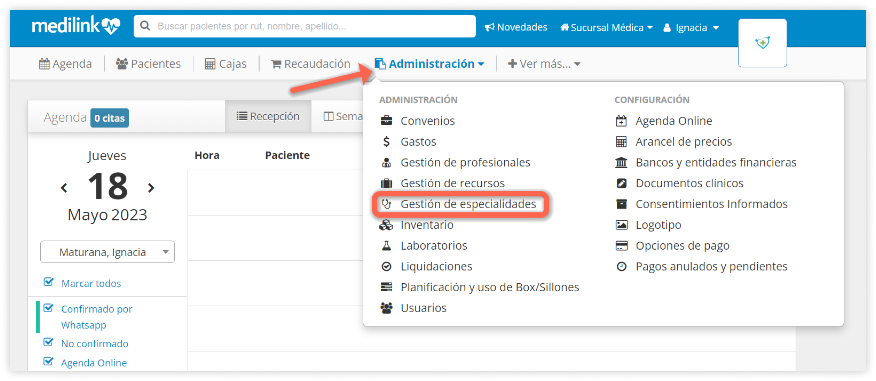Open the Maturana, Ignacia professional selector

(107, 252)
